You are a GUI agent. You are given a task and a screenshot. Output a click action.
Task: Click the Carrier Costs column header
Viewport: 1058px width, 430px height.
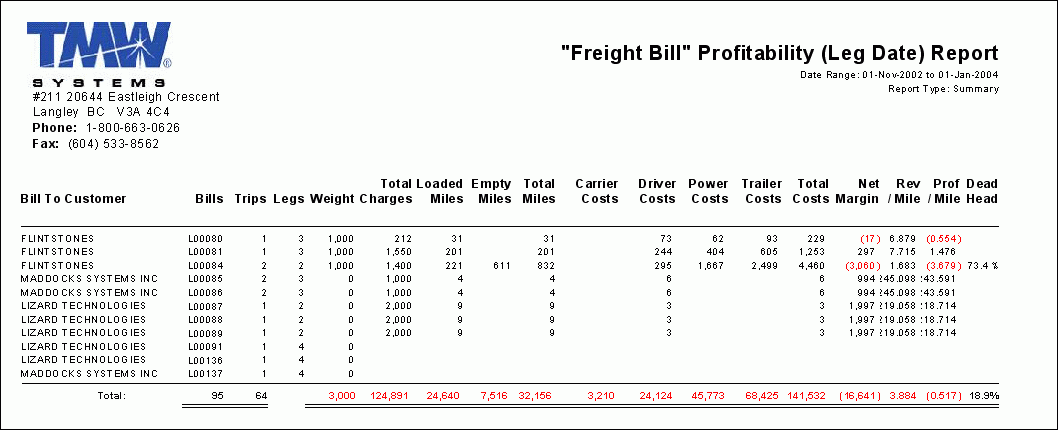598,191
